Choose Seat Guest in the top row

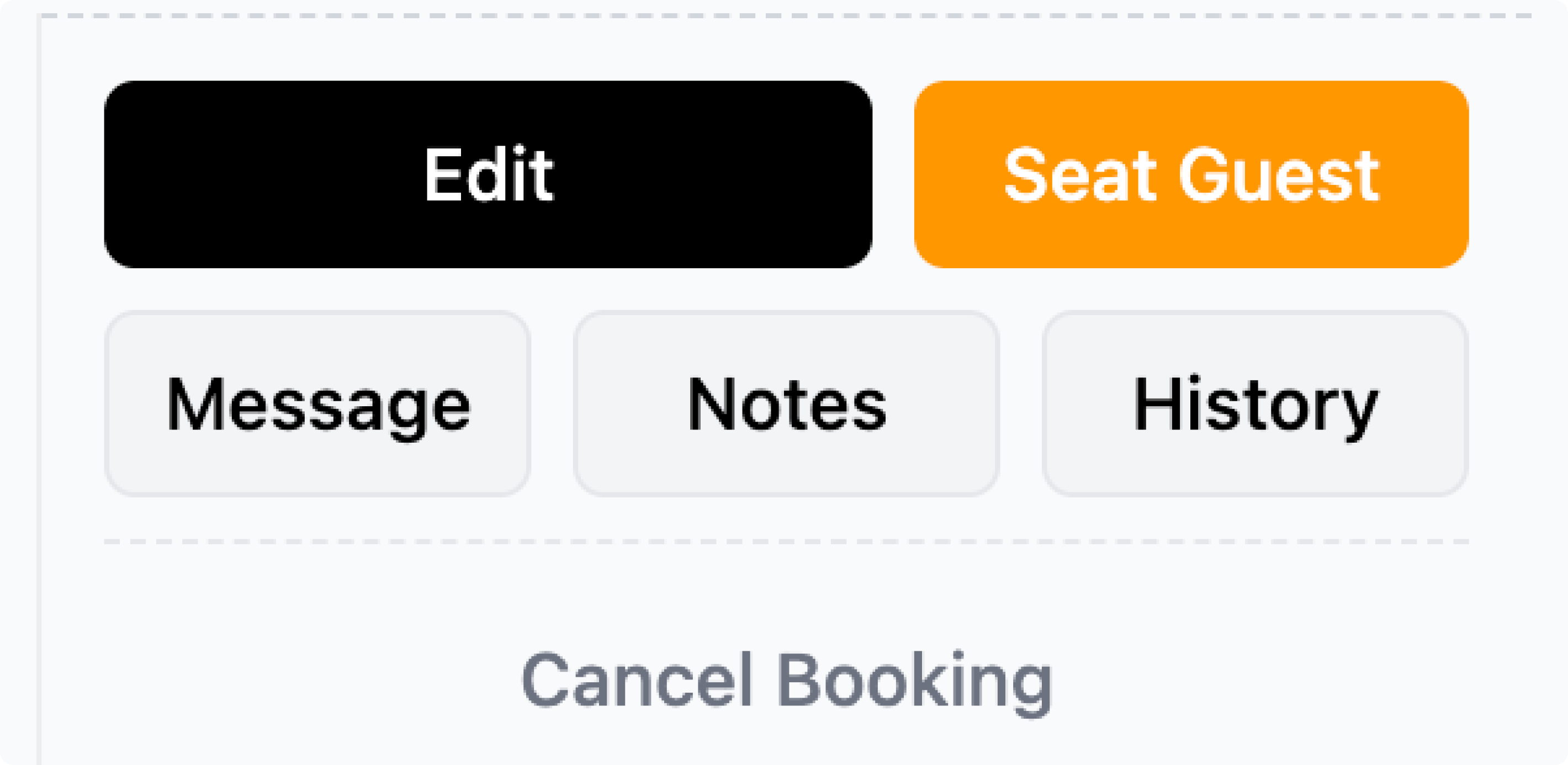point(1190,174)
